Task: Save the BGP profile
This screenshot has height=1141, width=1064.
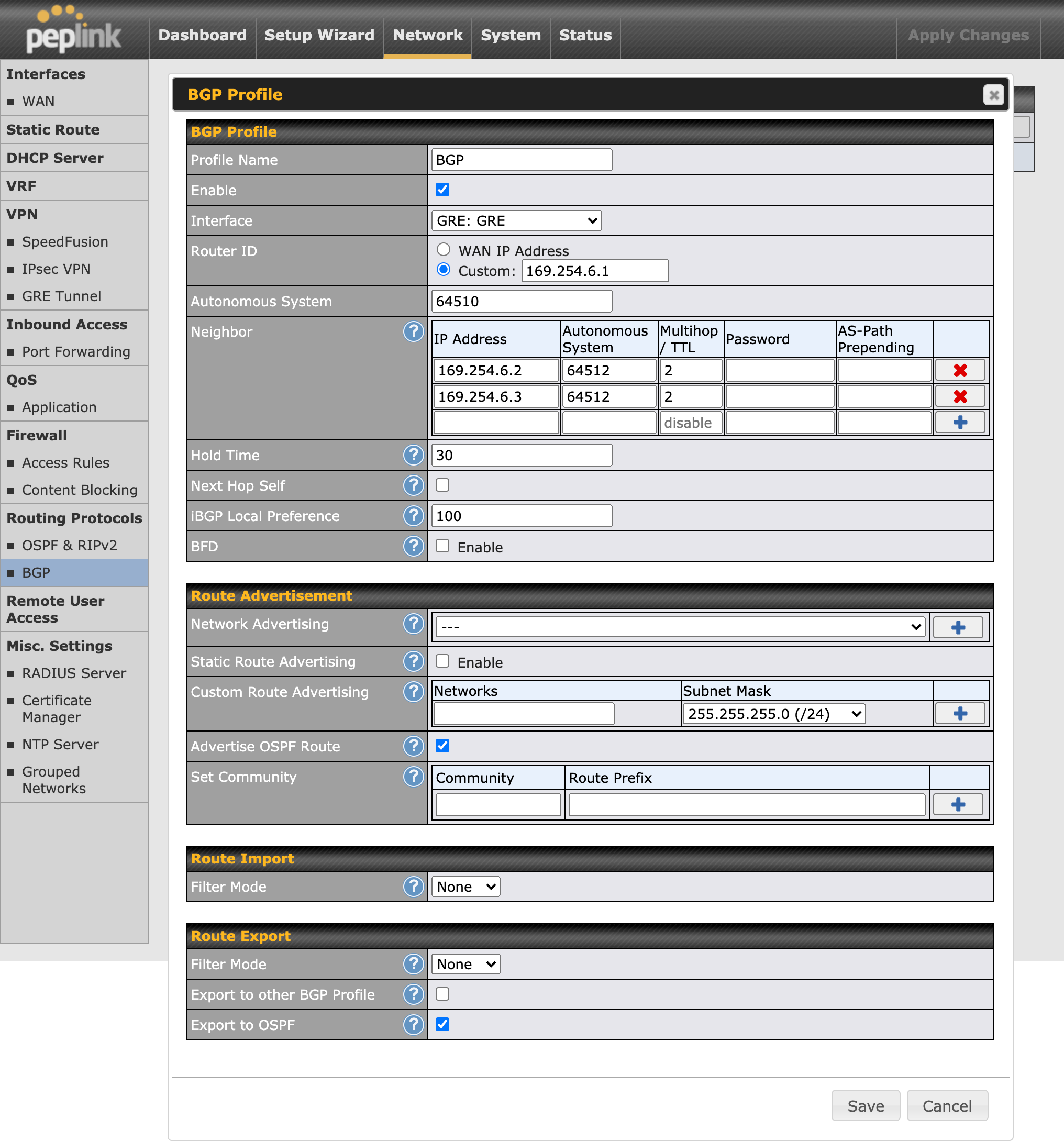Action: [x=866, y=1105]
